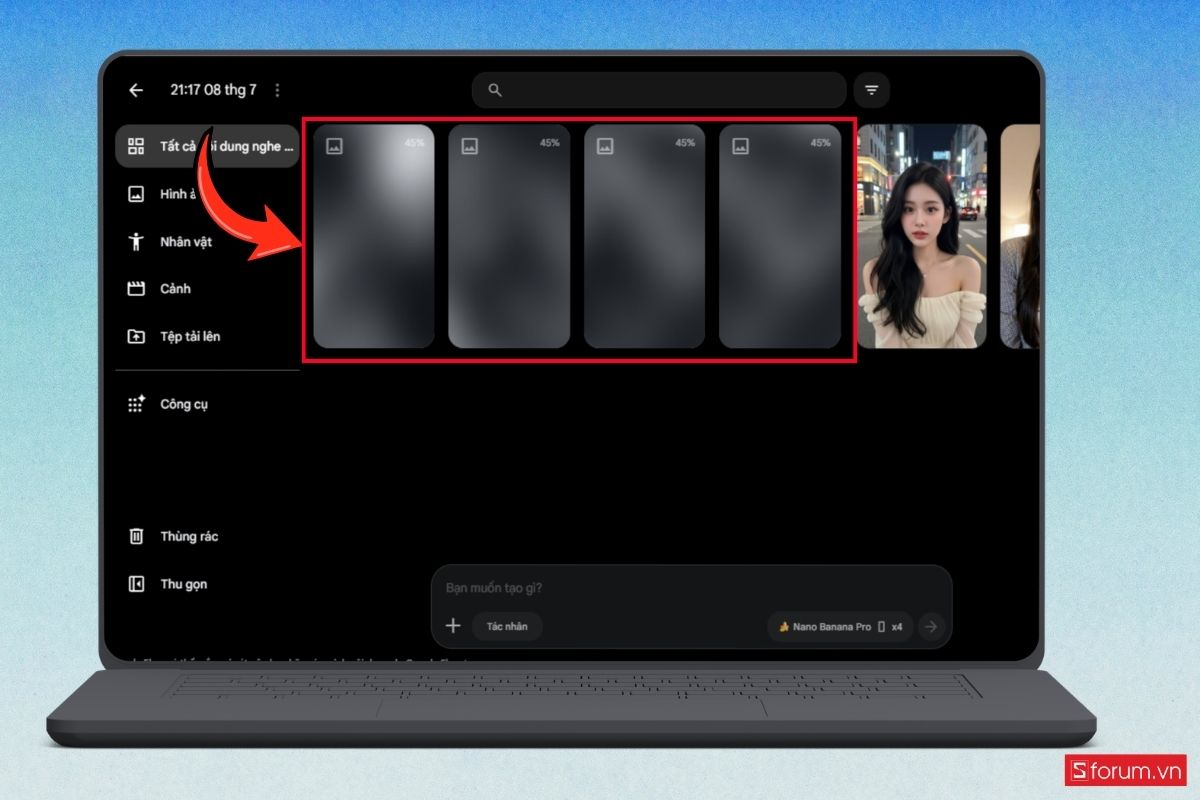
Task: Select 'Tất cả nội dung nghe...' in the sidebar
Action: [207, 146]
